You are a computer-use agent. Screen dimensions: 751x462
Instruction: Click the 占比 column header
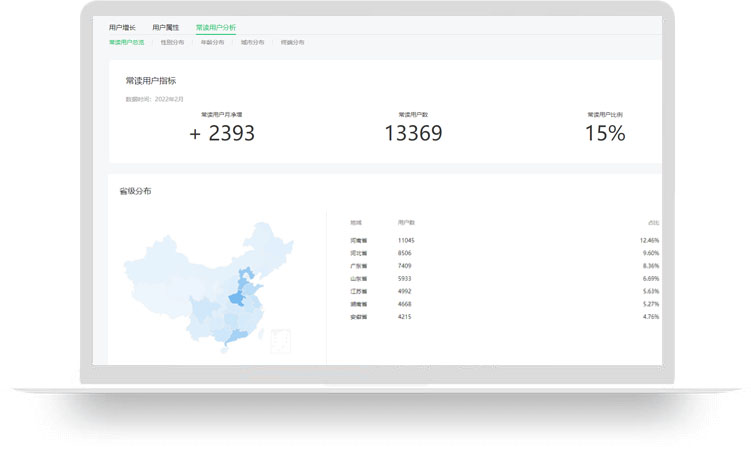tap(652, 222)
